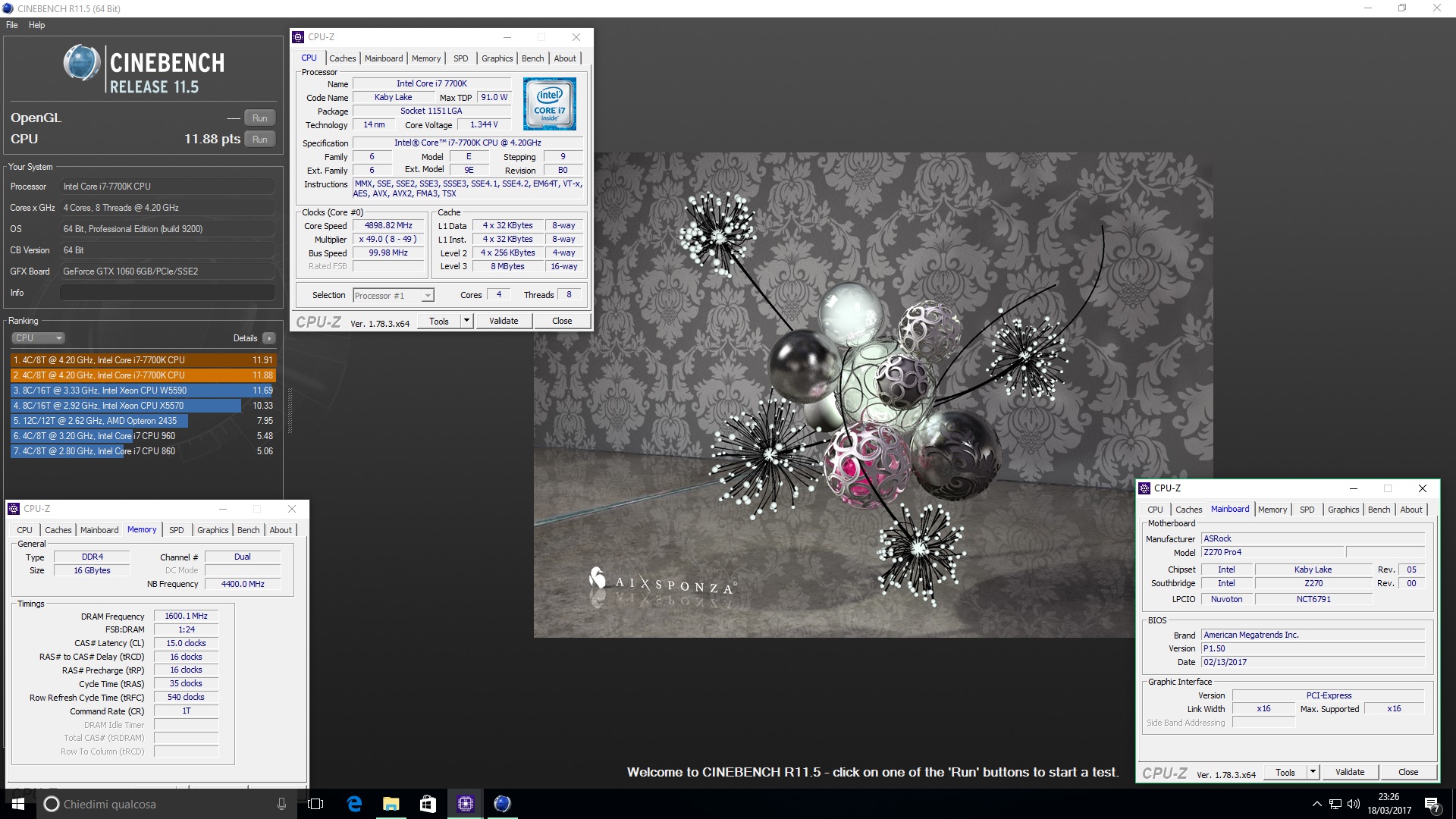Open SPD tab in top CPU-Z window
Image resolution: width=1456 pixels, height=819 pixels.
click(x=461, y=58)
